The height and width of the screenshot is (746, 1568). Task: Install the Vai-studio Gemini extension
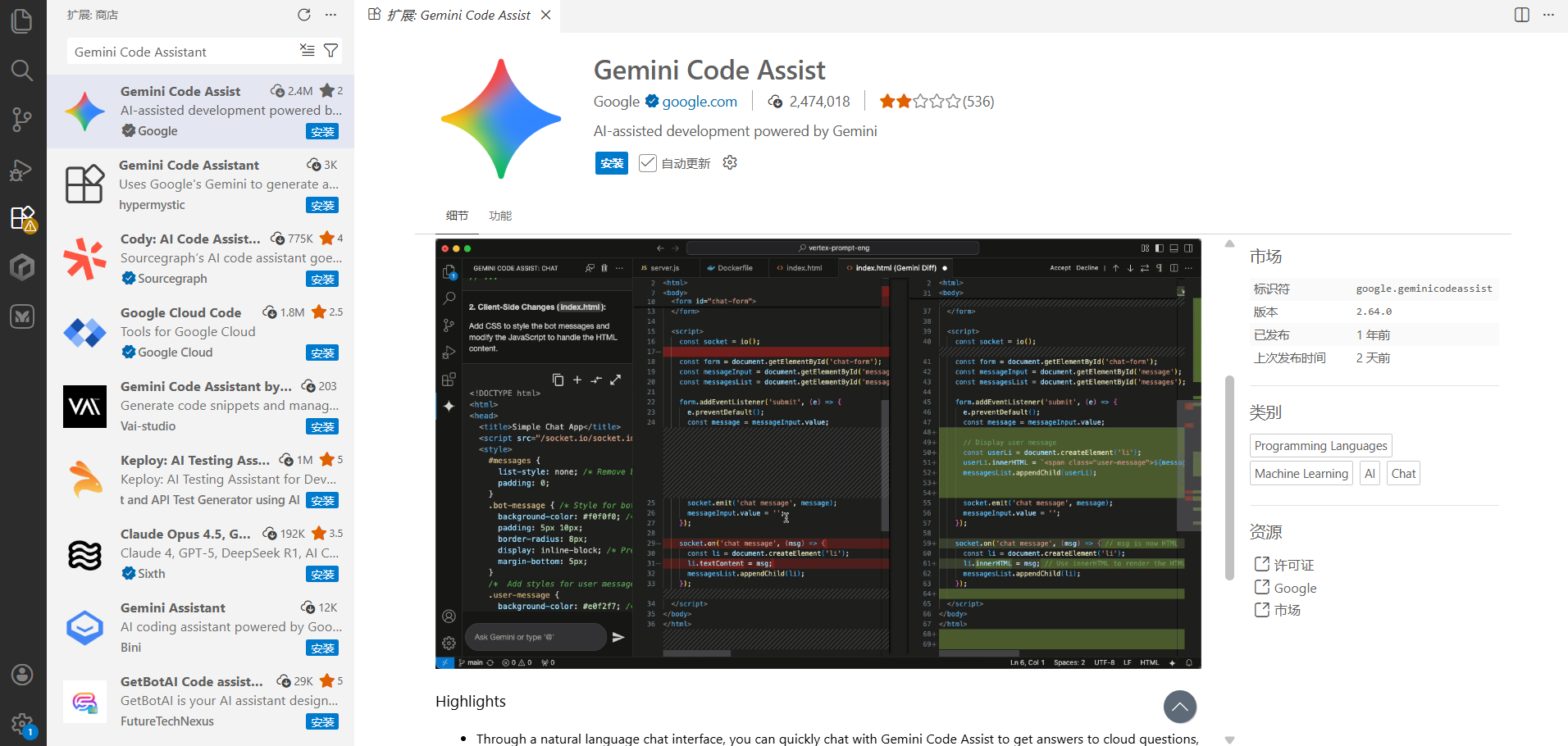click(322, 426)
